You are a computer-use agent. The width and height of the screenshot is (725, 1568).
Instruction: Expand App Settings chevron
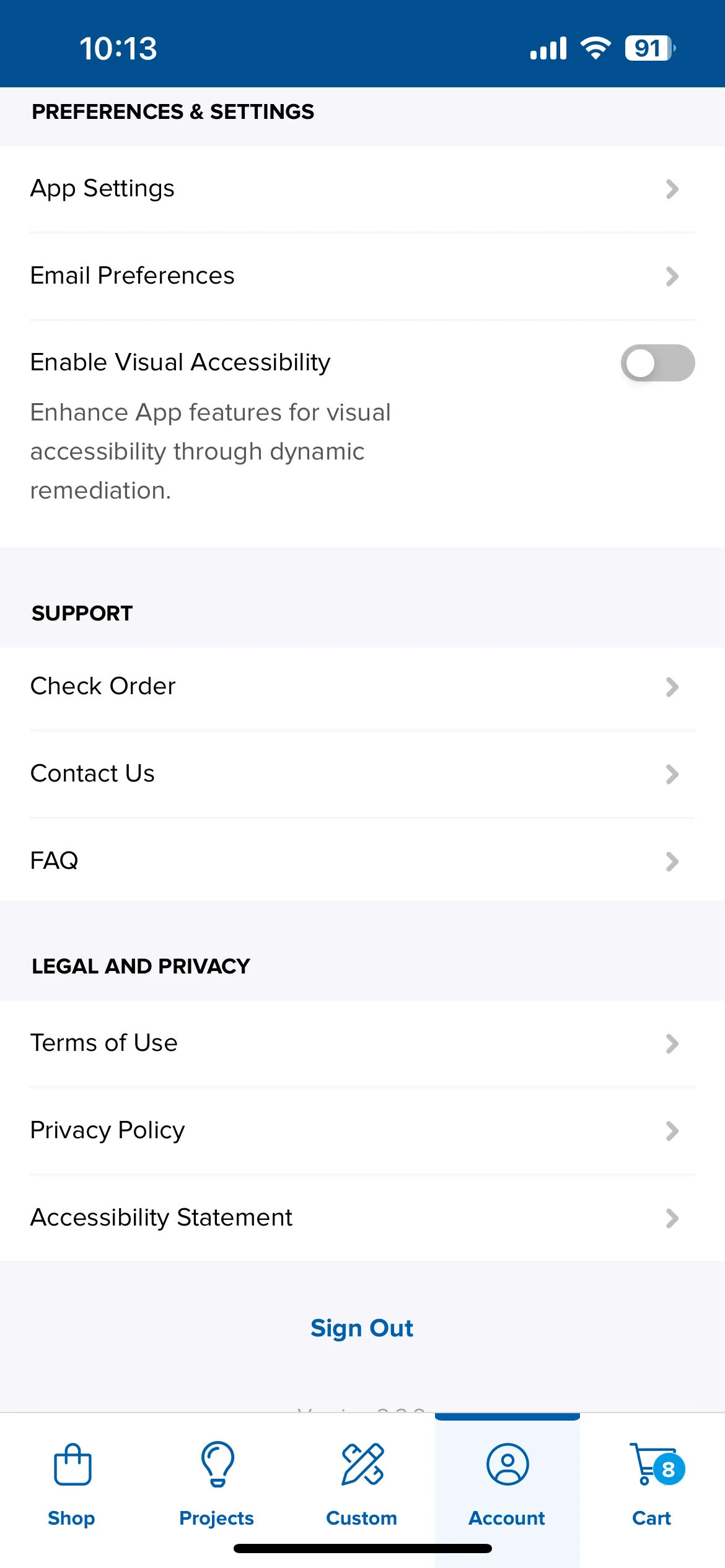click(672, 189)
